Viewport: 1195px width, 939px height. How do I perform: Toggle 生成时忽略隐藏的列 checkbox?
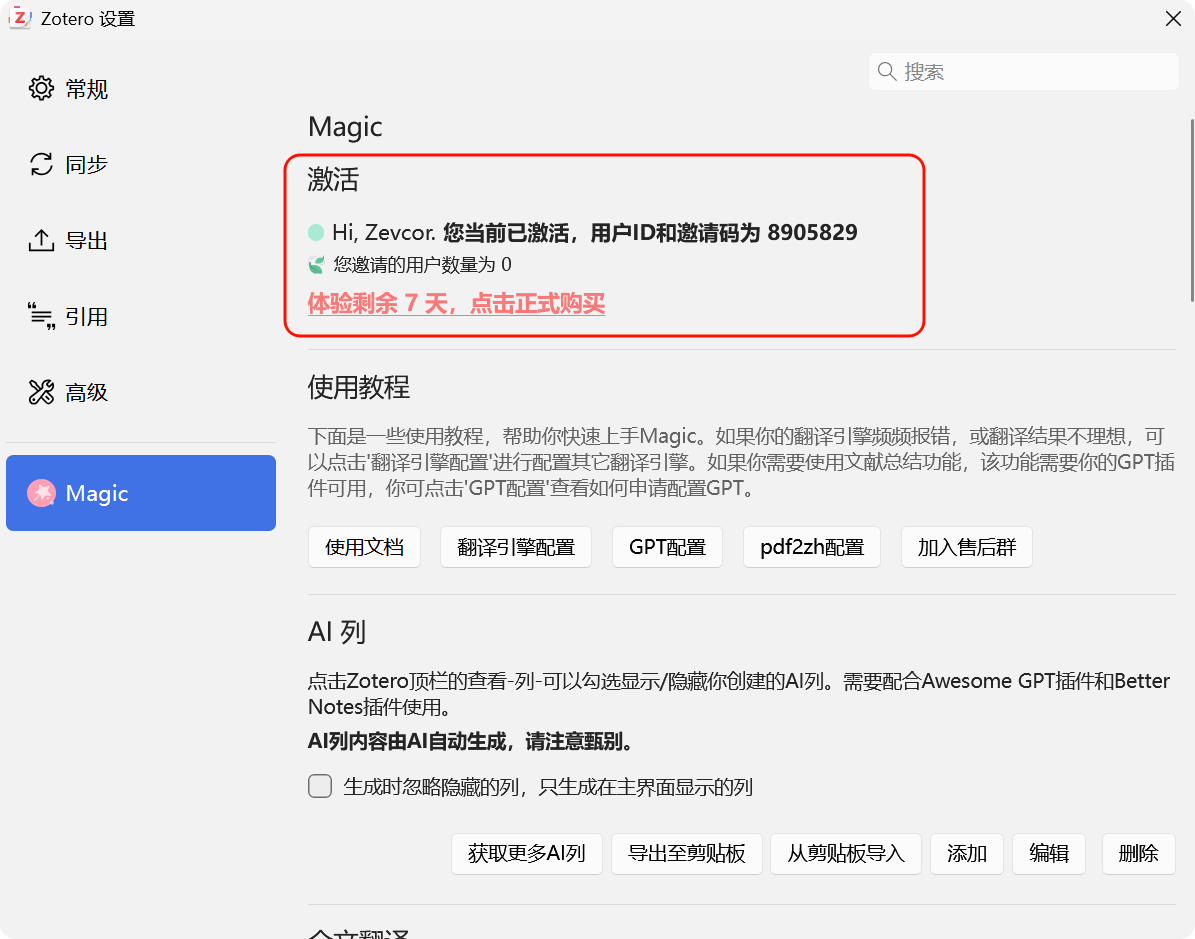click(320, 786)
